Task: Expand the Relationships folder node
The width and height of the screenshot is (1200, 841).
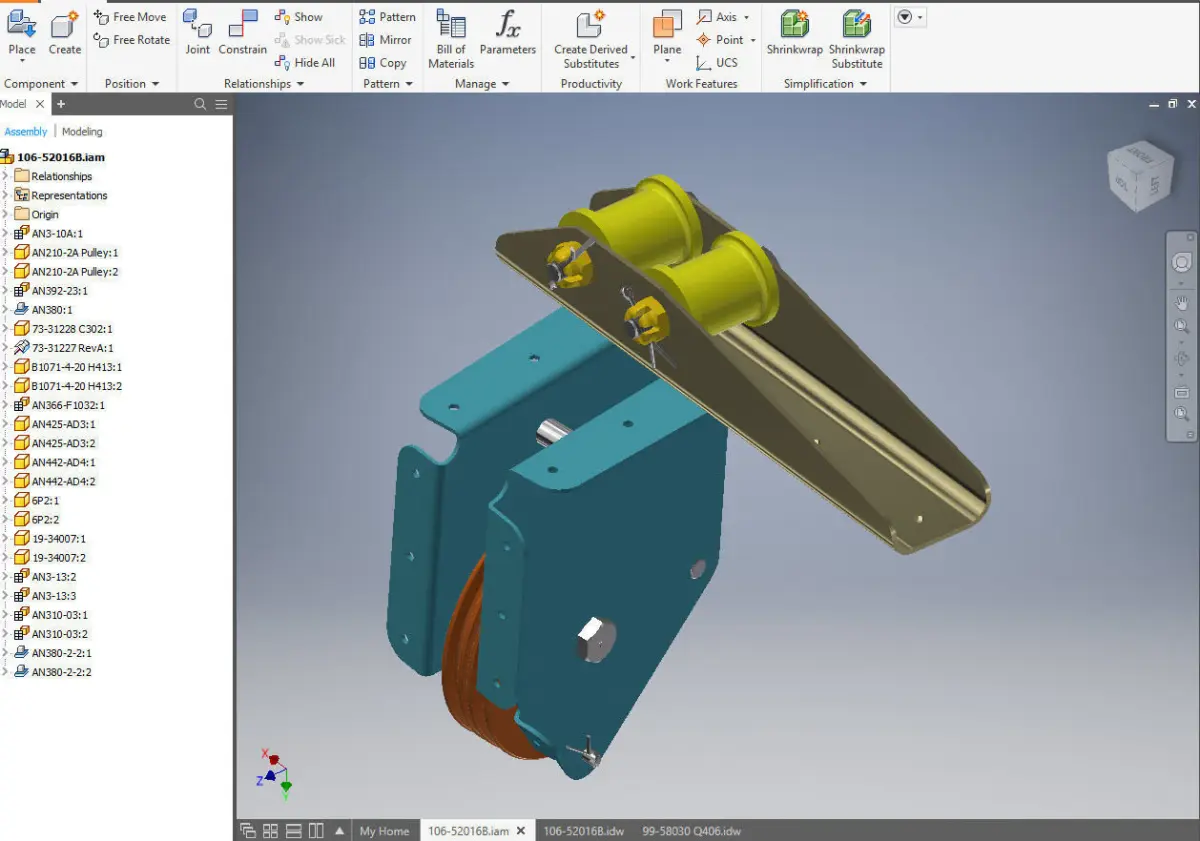Action: point(5,176)
